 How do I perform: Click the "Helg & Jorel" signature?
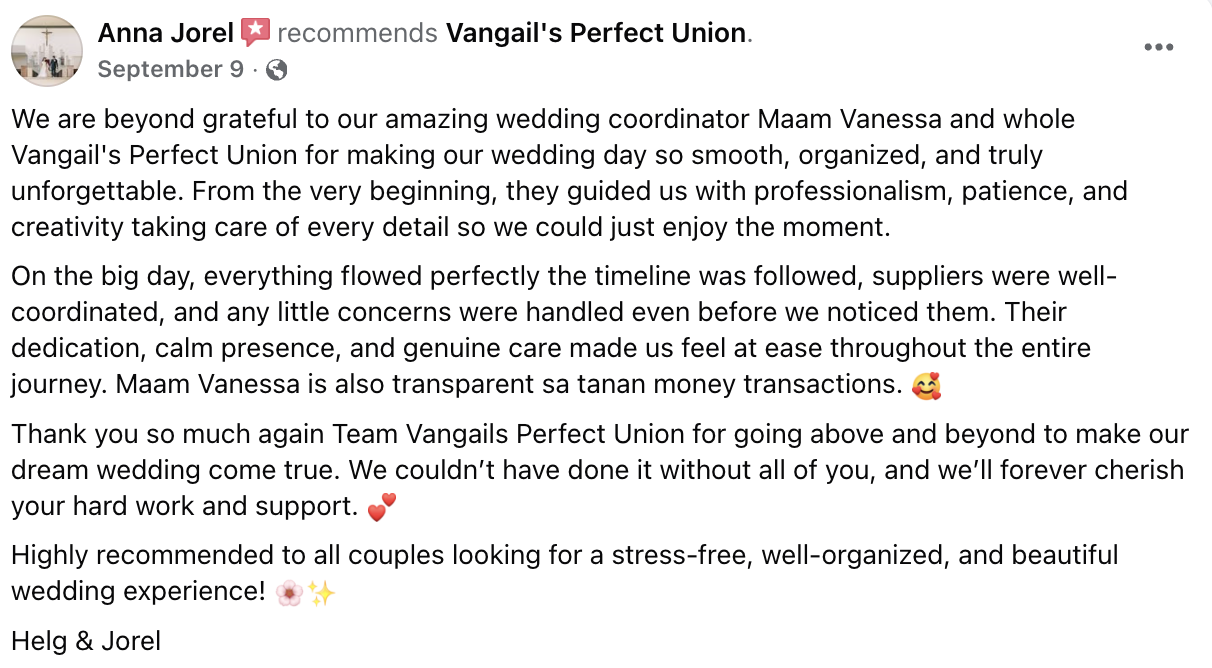tap(86, 641)
